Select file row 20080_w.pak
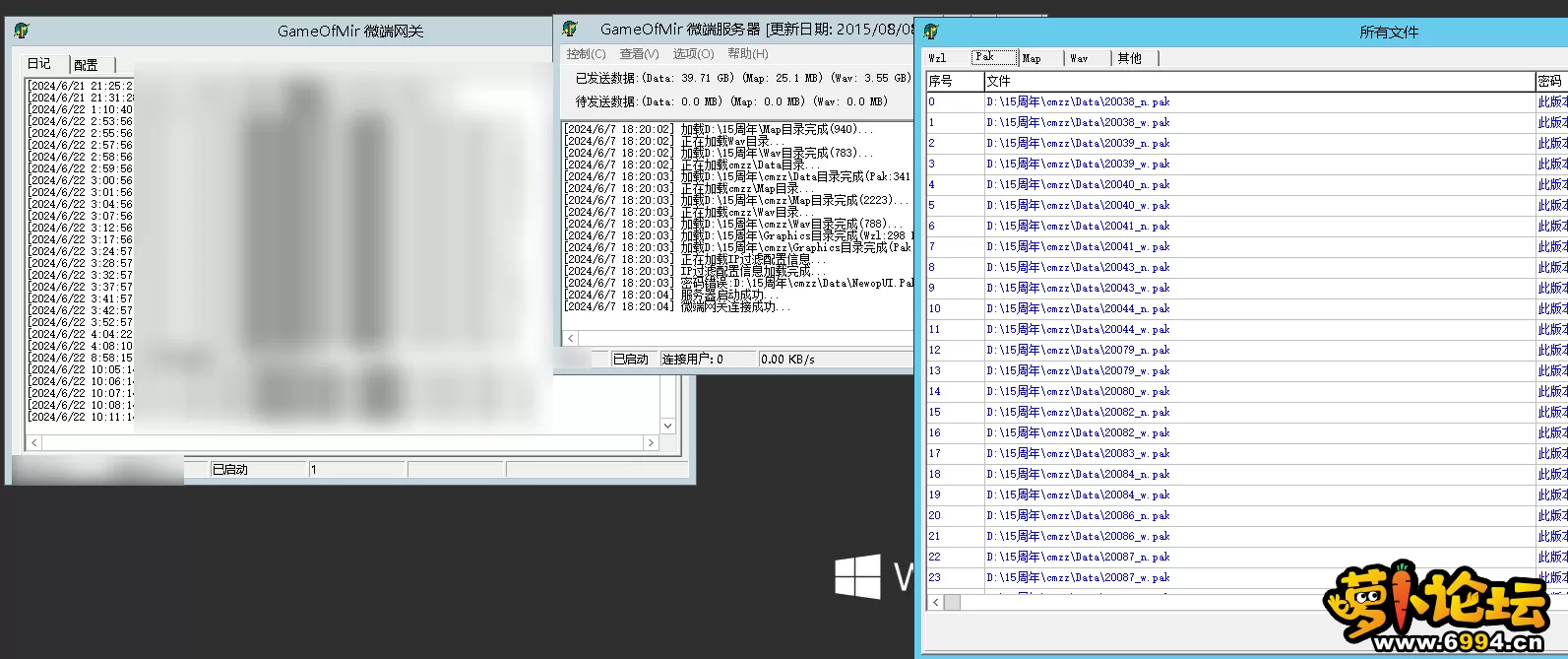This screenshot has height=659, width=1568. click(x=1246, y=391)
